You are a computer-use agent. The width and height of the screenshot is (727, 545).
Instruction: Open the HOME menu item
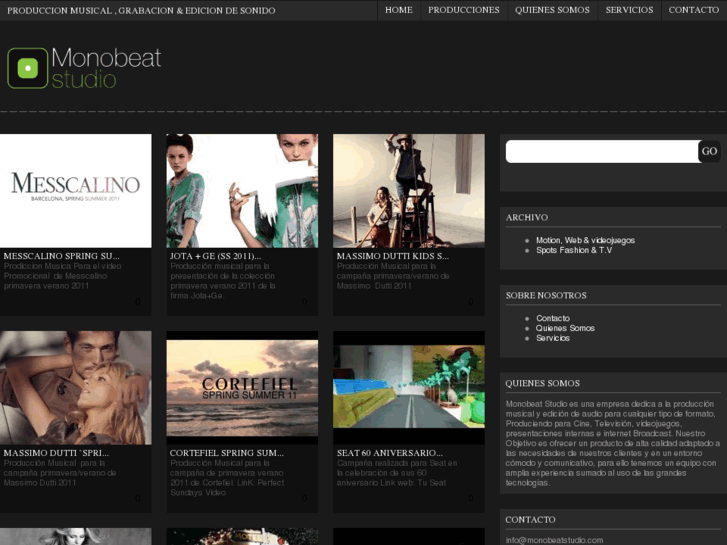[x=399, y=10]
